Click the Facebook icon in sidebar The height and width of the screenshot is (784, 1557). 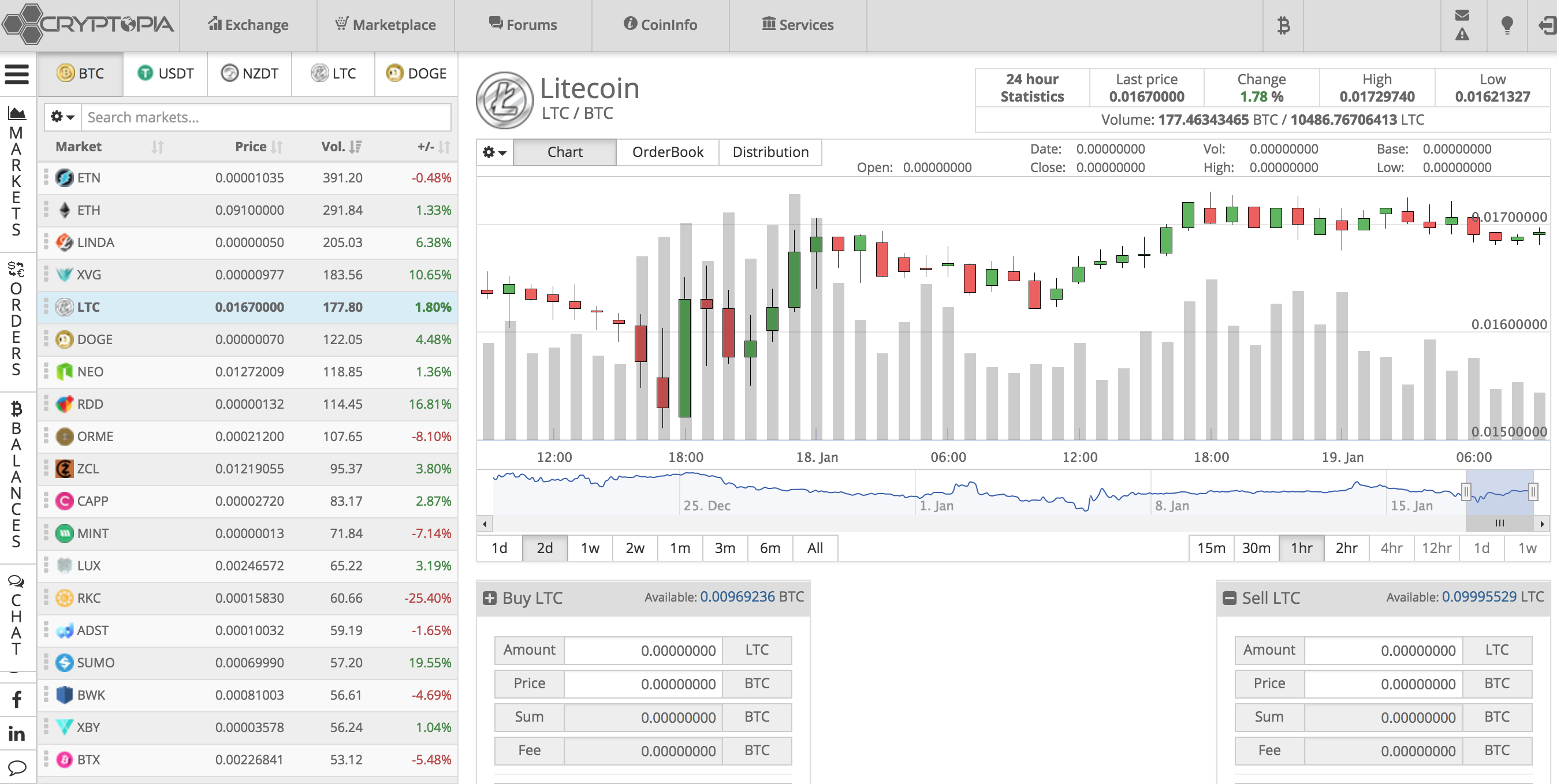16,700
